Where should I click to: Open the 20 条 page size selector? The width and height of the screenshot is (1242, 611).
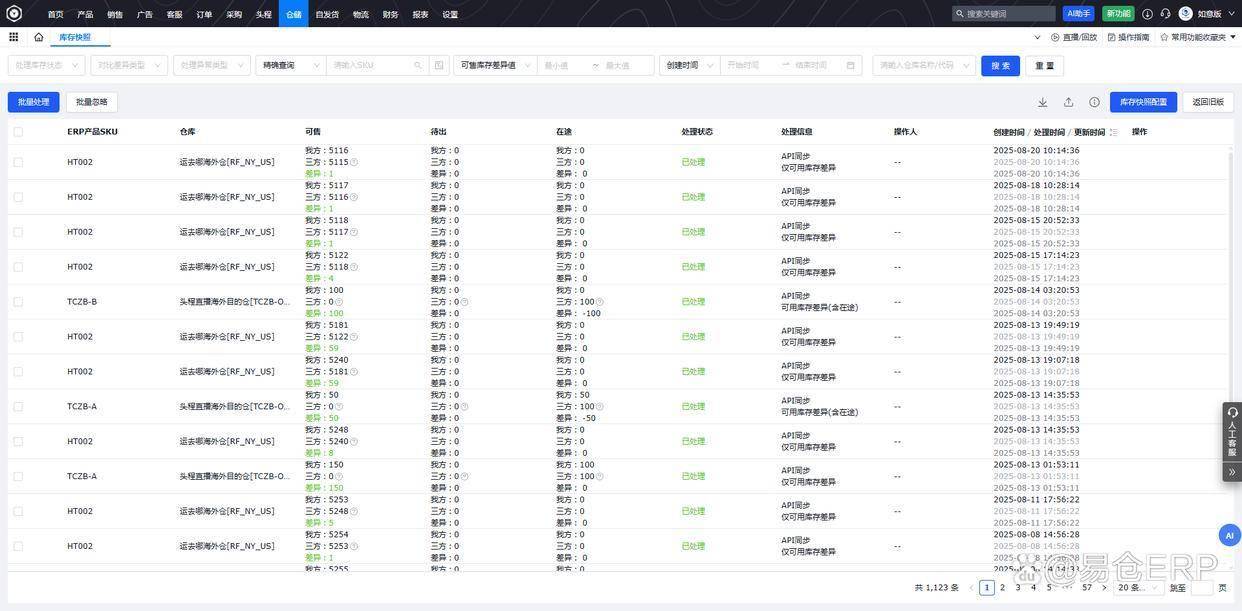[x=1138, y=588]
